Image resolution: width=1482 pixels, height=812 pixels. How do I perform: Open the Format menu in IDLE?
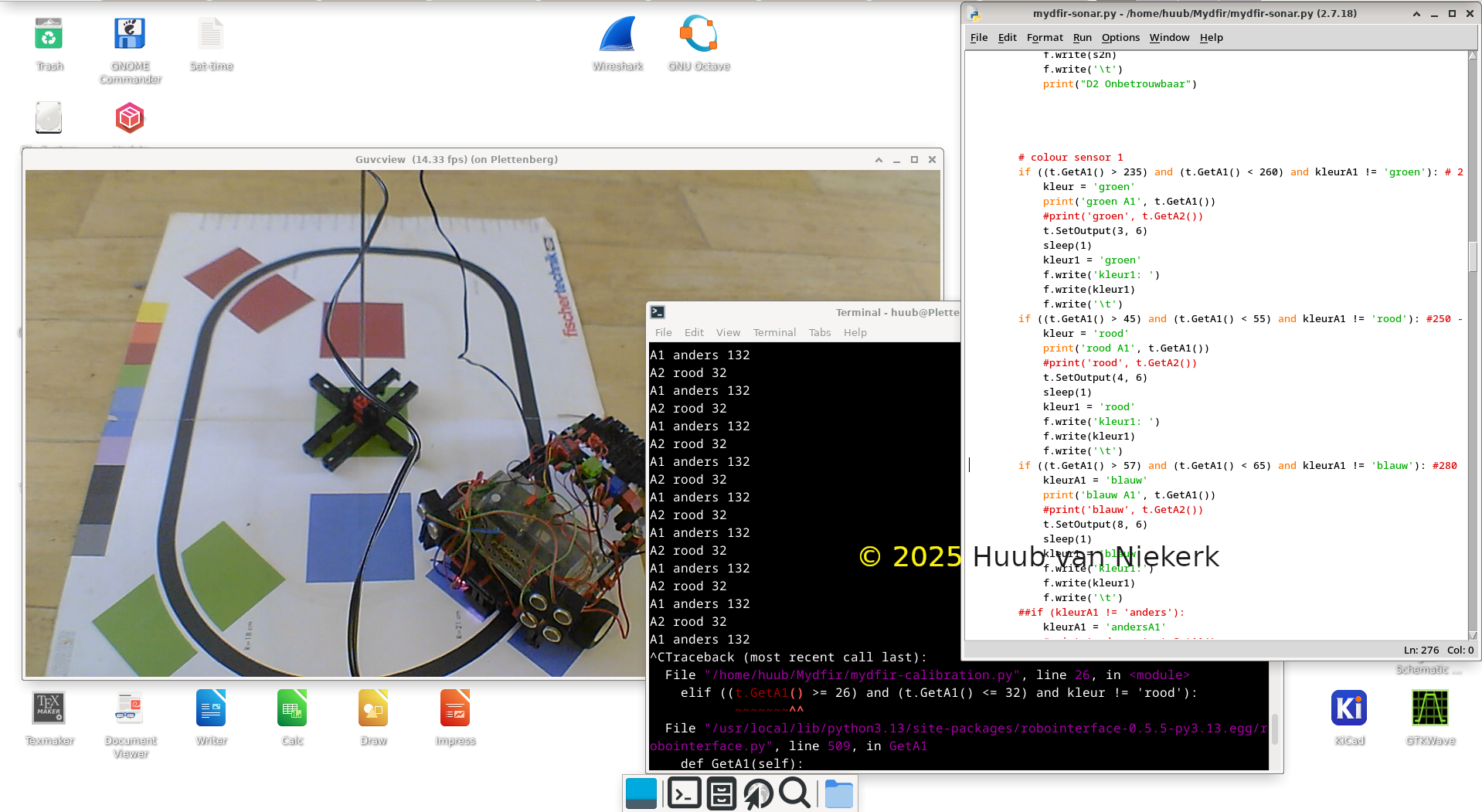click(x=1045, y=37)
